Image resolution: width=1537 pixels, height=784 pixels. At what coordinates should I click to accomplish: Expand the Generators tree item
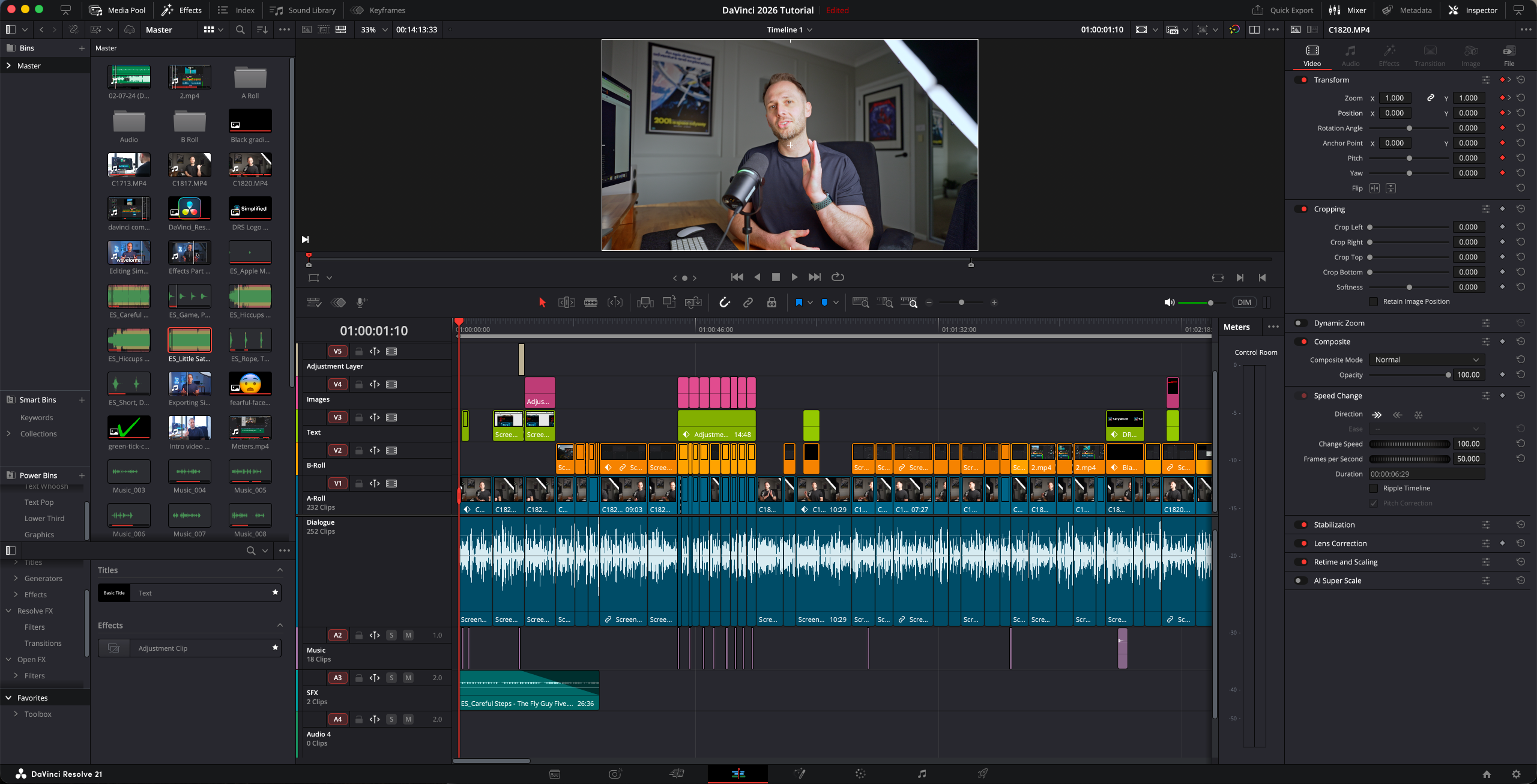(x=16, y=578)
